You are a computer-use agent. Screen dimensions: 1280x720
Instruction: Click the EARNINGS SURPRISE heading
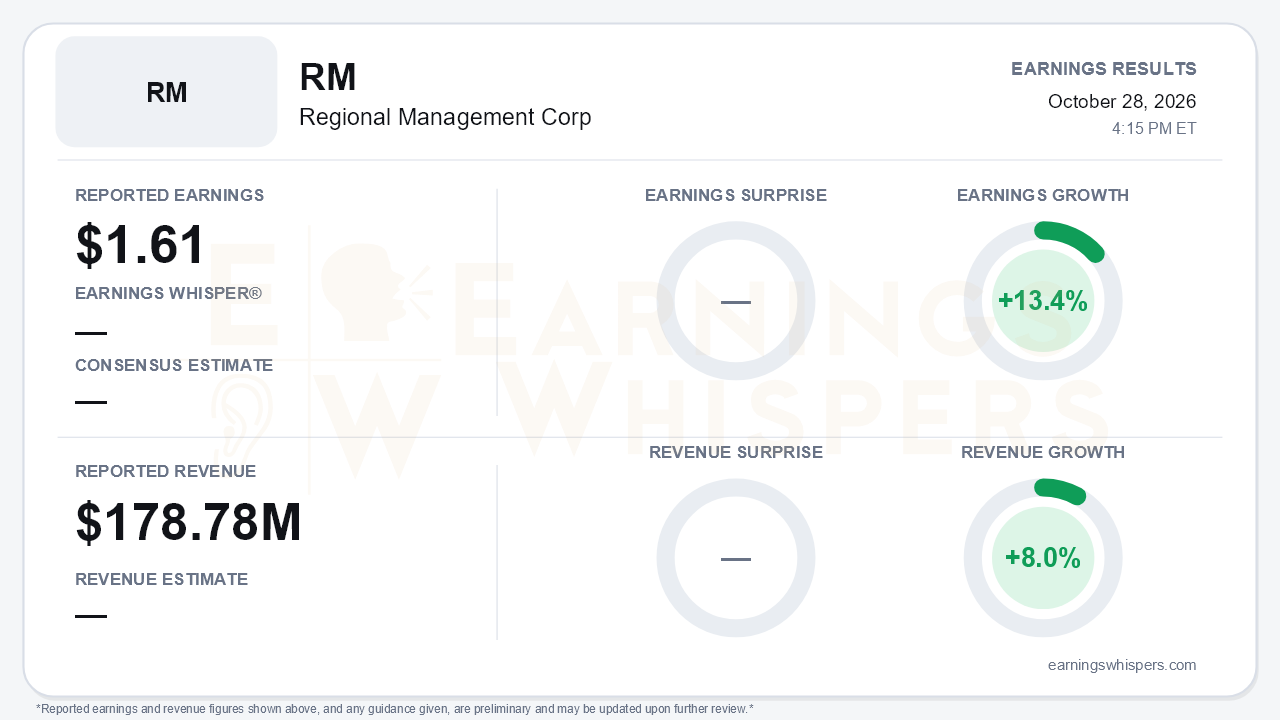(736, 195)
